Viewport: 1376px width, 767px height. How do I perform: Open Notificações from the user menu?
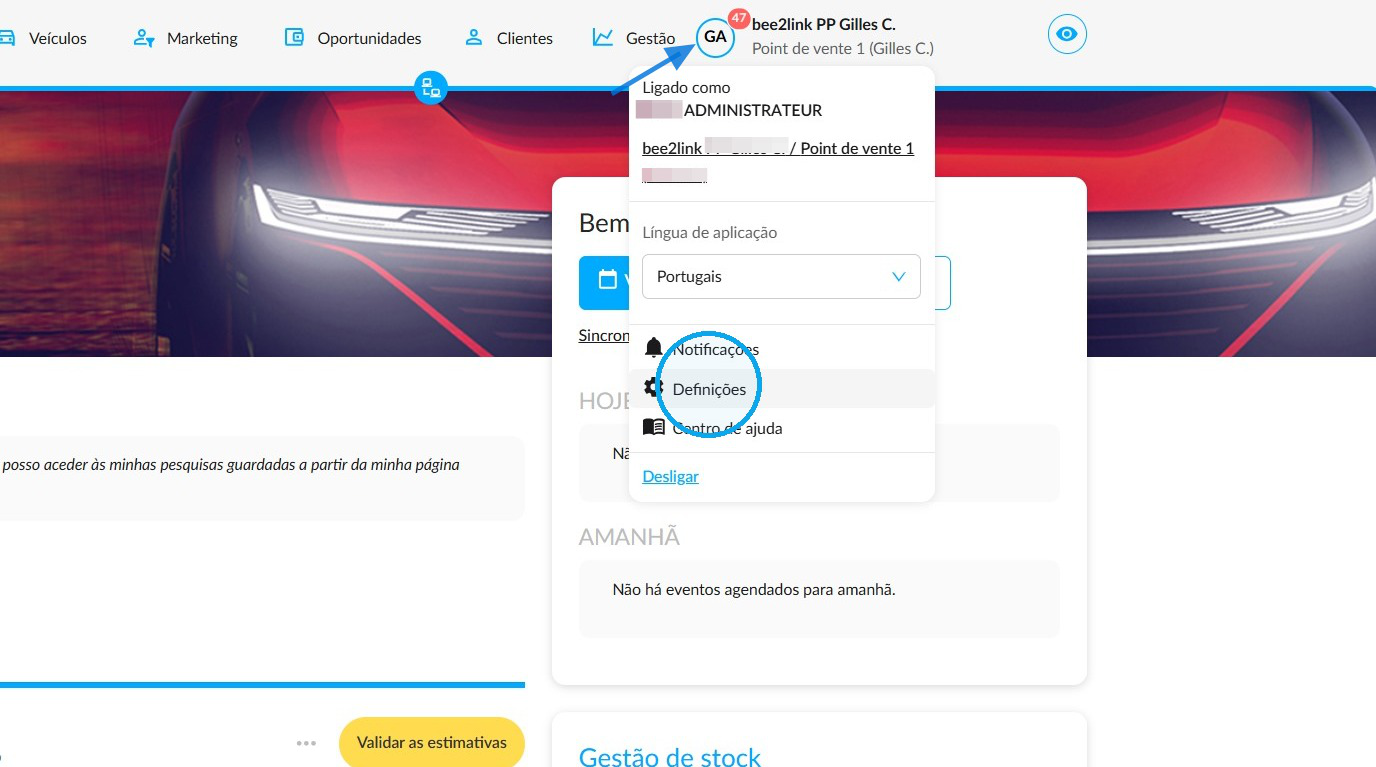click(781, 349)
